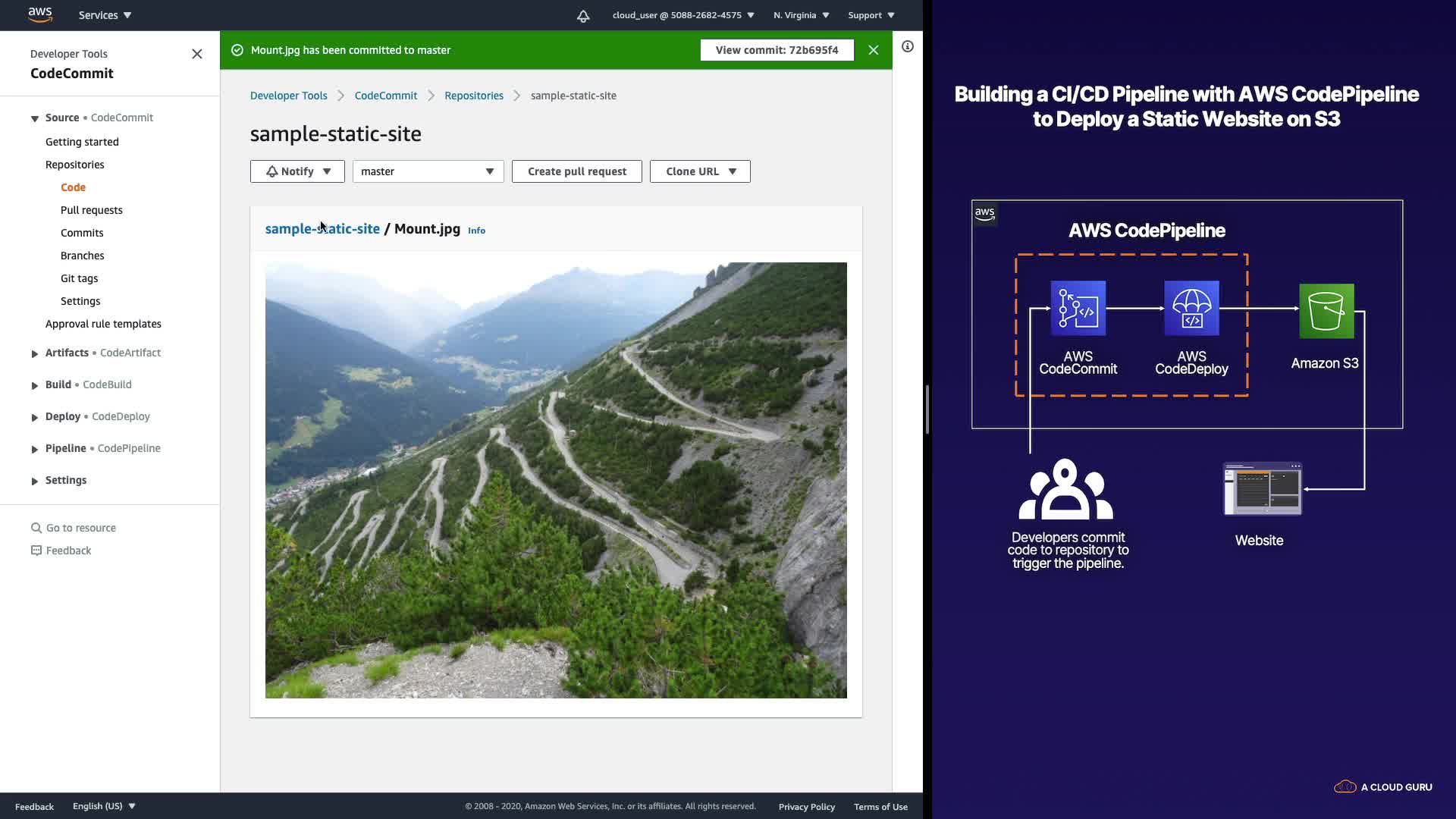Close the Developer Tools side panel

coord(197,54)
